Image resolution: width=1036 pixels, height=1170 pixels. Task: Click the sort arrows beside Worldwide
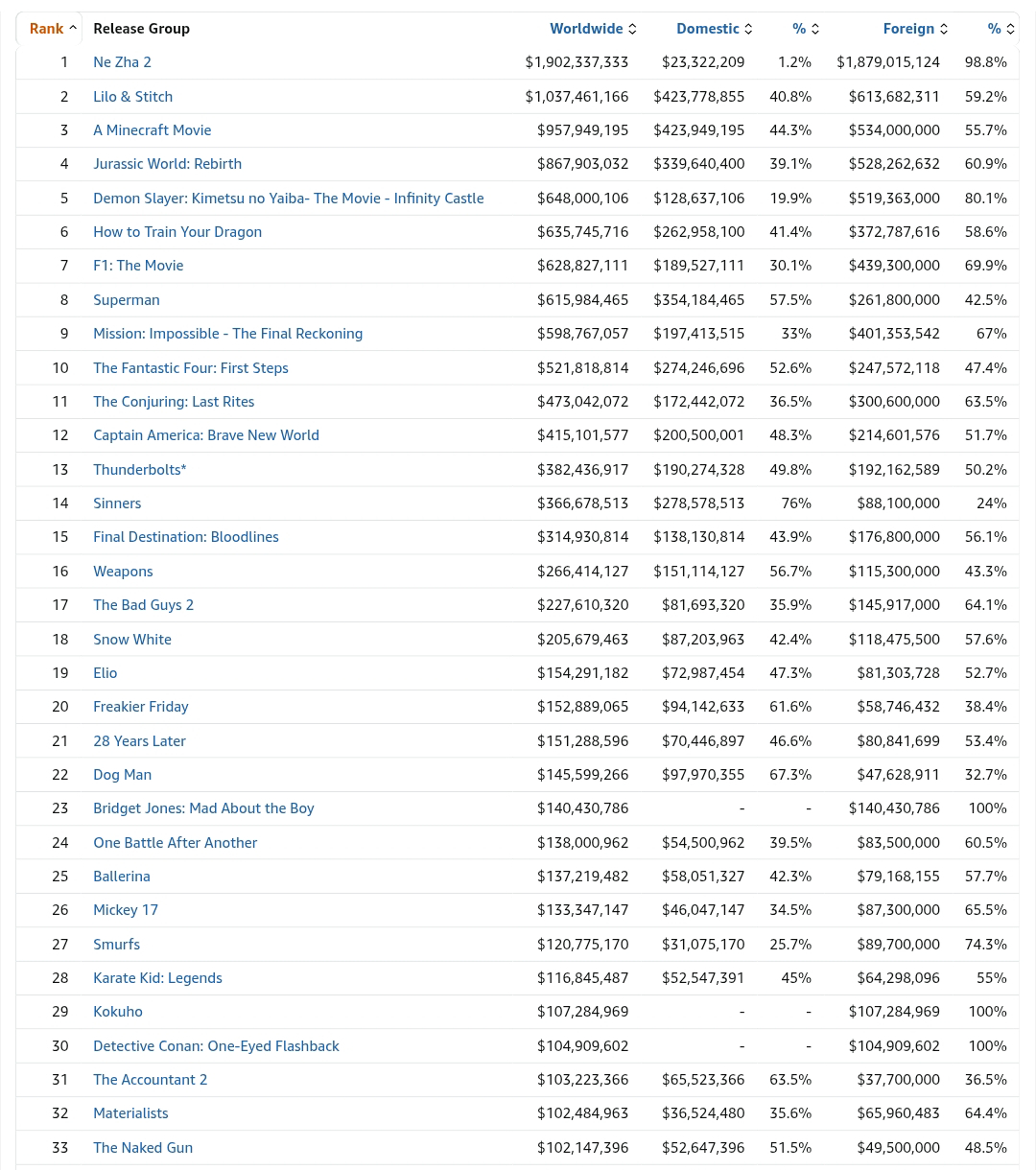(x=632, y=29)
